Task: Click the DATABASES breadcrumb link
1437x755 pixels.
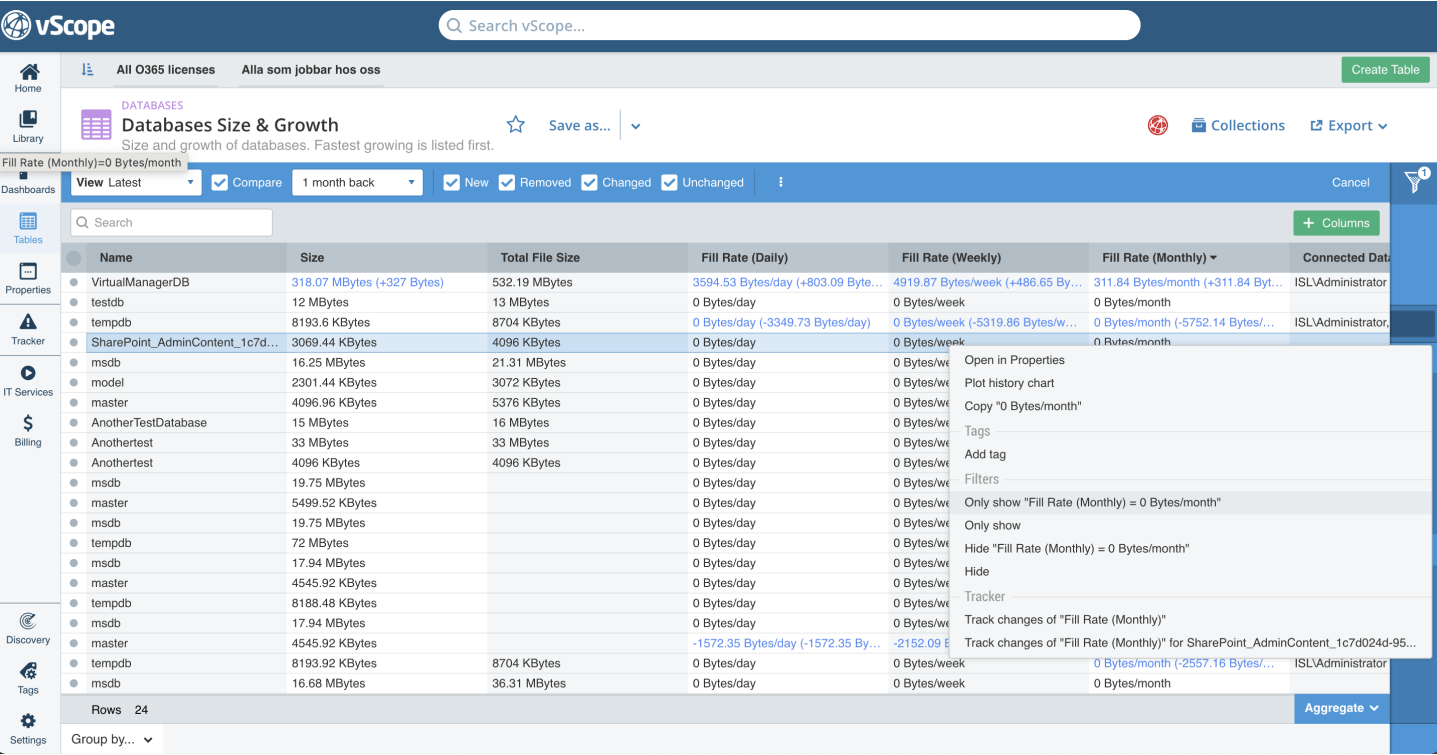Action: 152,105
